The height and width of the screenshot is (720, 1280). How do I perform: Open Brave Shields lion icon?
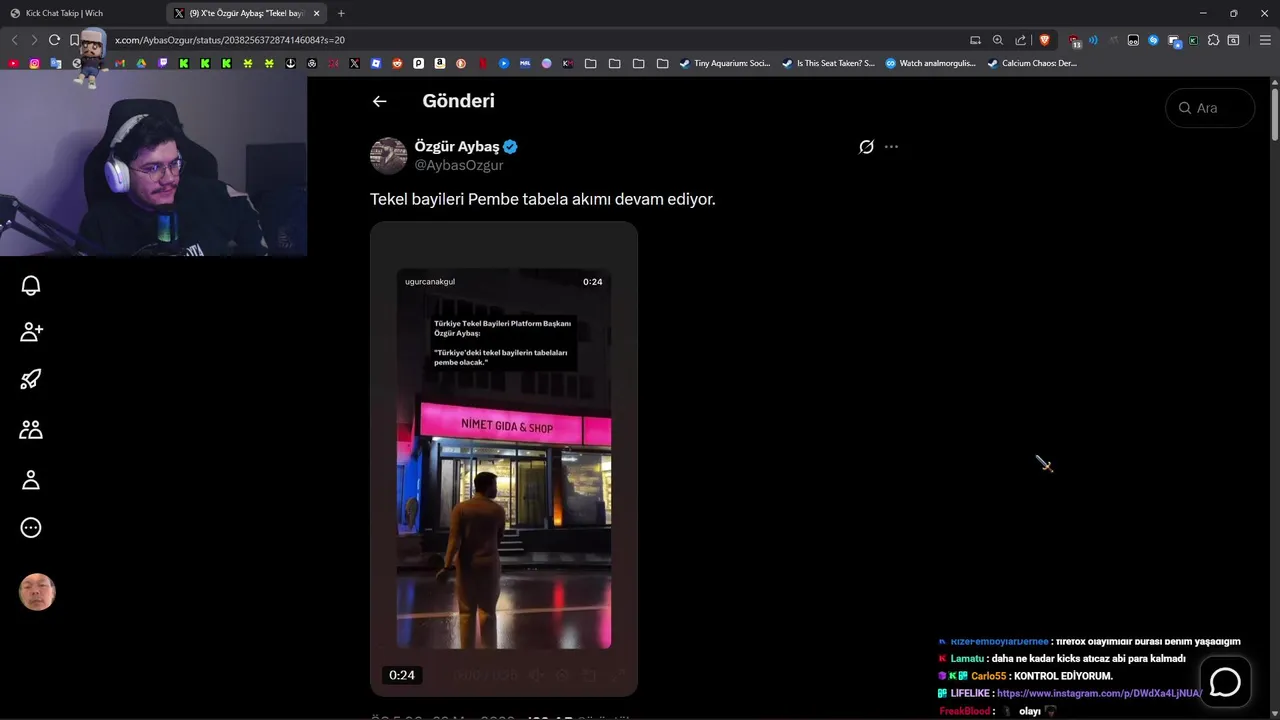click(1045, 40)
